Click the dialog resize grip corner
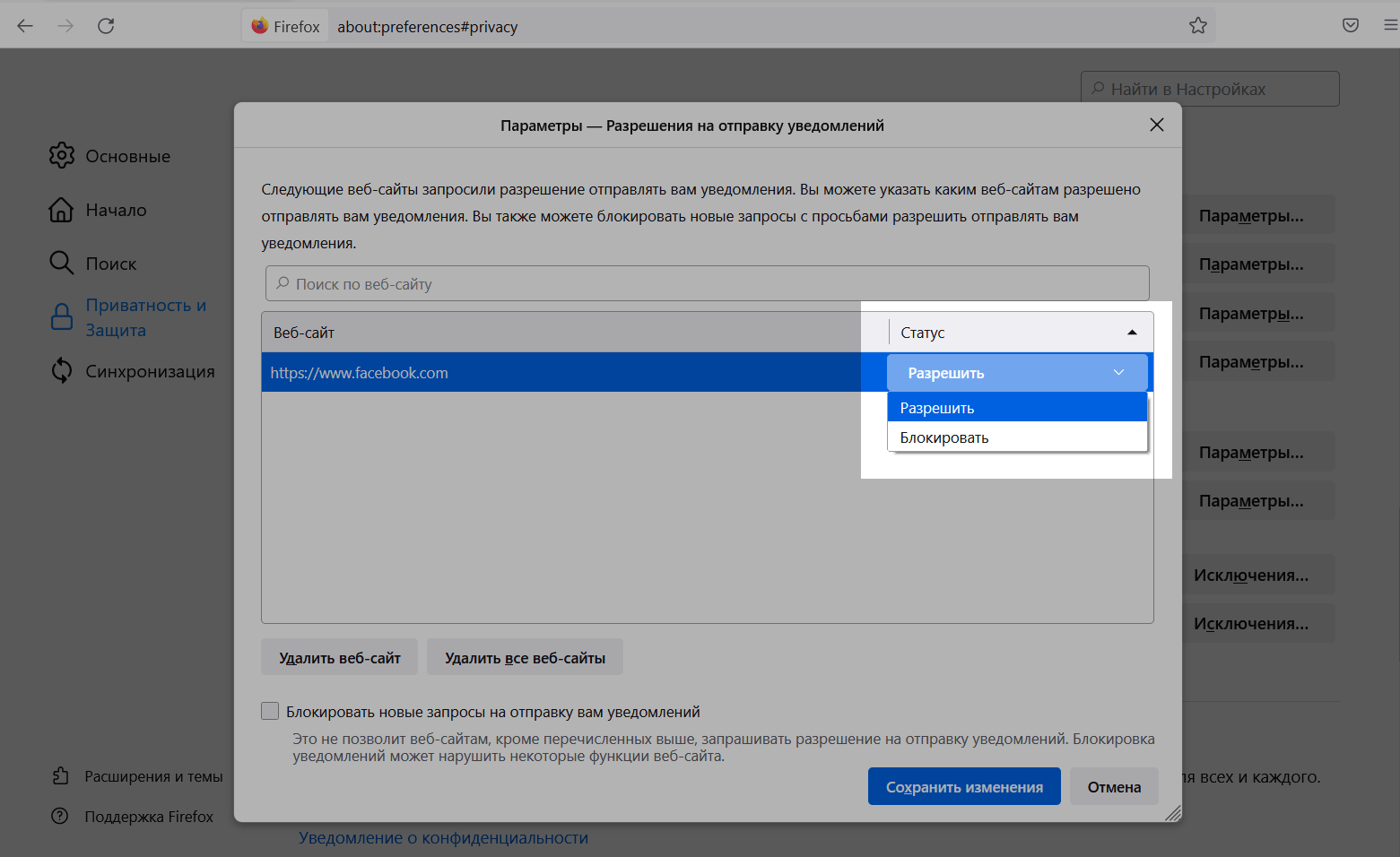Image resolution: width=1400 pixels, height=857 pixels. coord(1172,812)
